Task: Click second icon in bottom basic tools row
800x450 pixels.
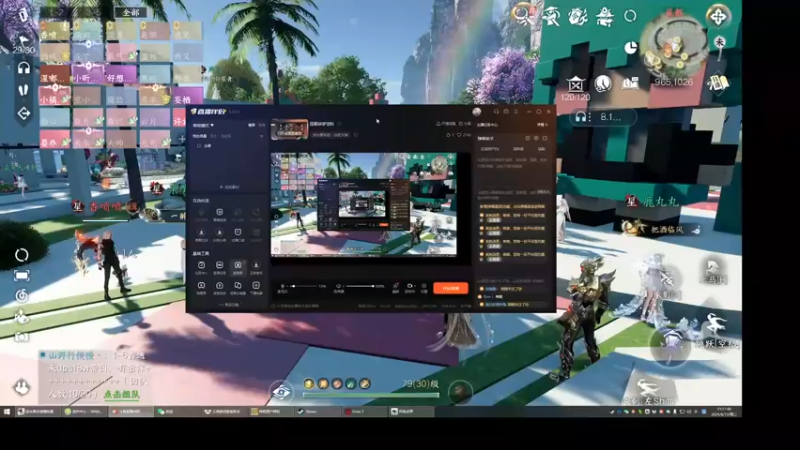Action: click(x=219, y=286)
